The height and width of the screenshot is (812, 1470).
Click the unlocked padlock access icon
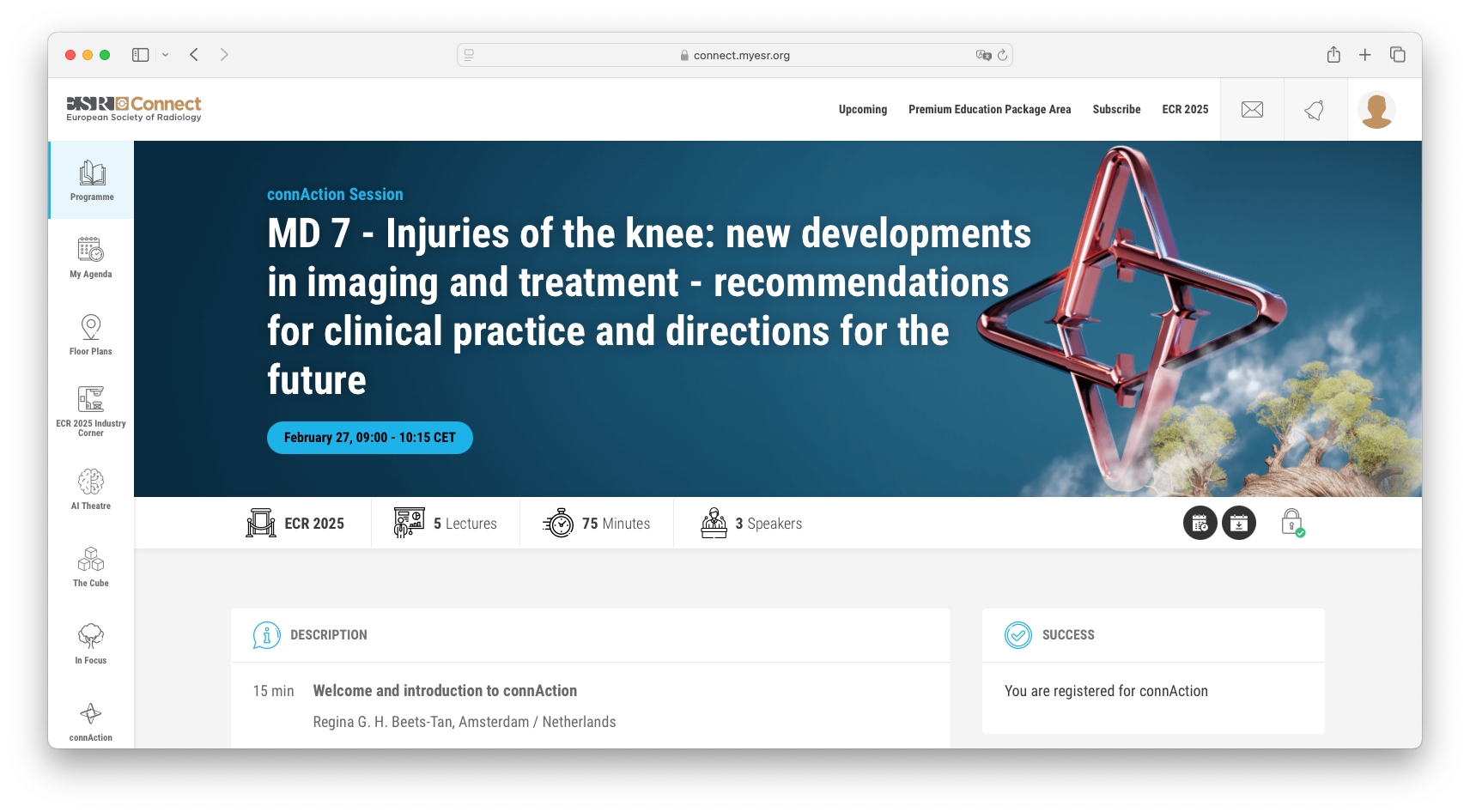(x=1291, y=523)
